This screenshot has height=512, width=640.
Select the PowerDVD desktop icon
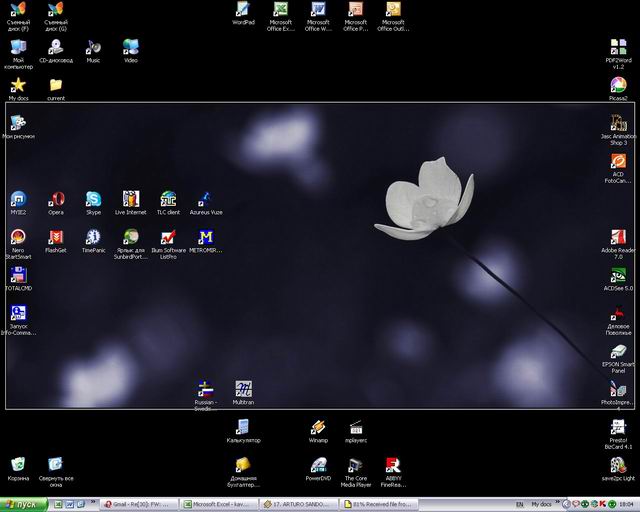pos(318,469)
